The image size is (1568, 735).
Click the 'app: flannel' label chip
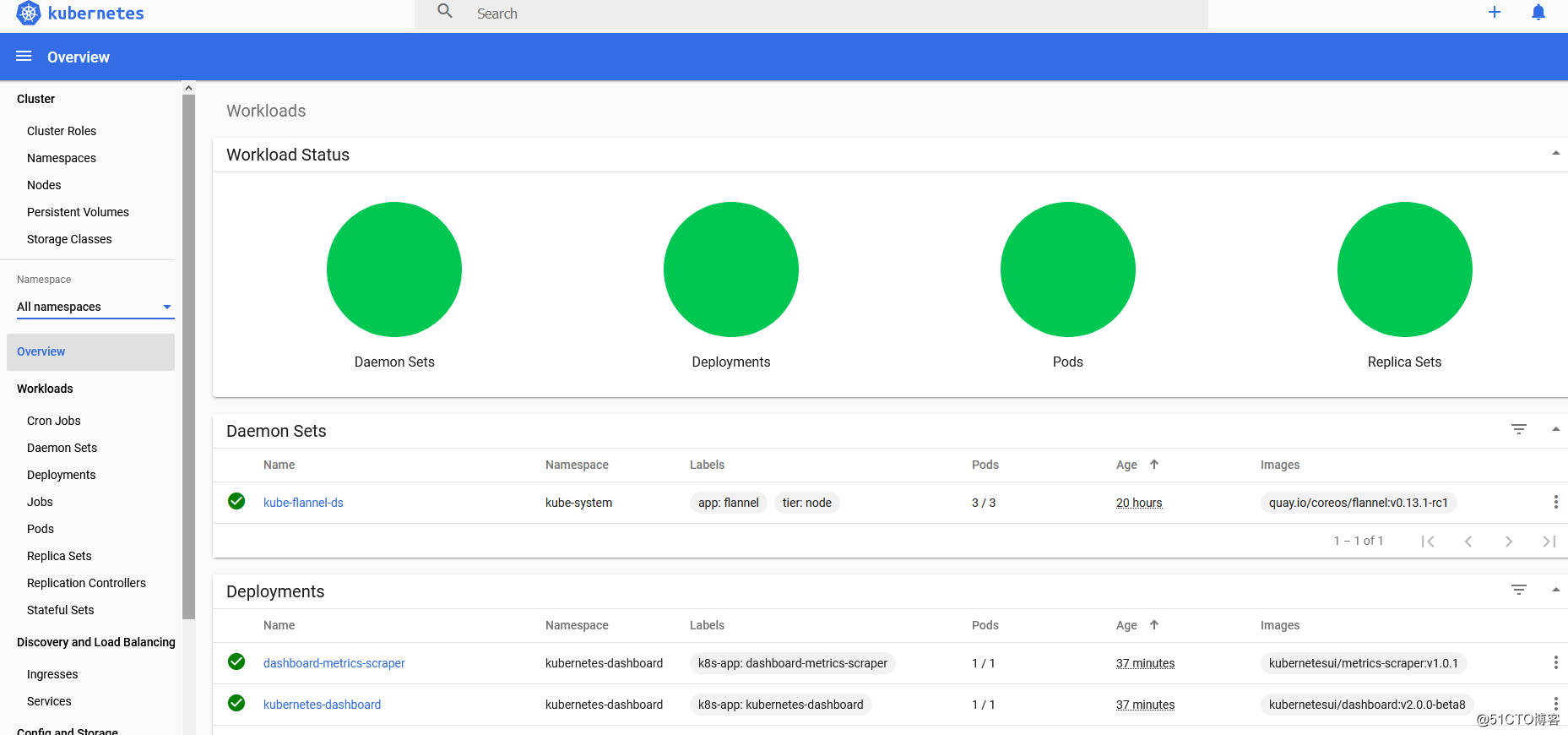coord(729,503)
